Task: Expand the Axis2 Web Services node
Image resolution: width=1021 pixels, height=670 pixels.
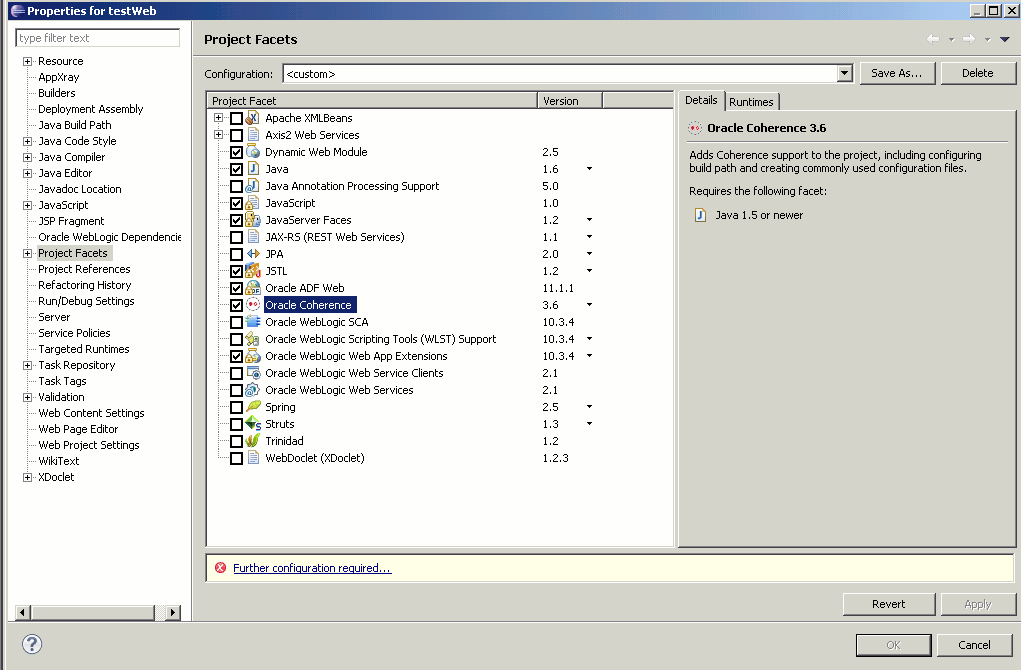Action: [219, 135]
